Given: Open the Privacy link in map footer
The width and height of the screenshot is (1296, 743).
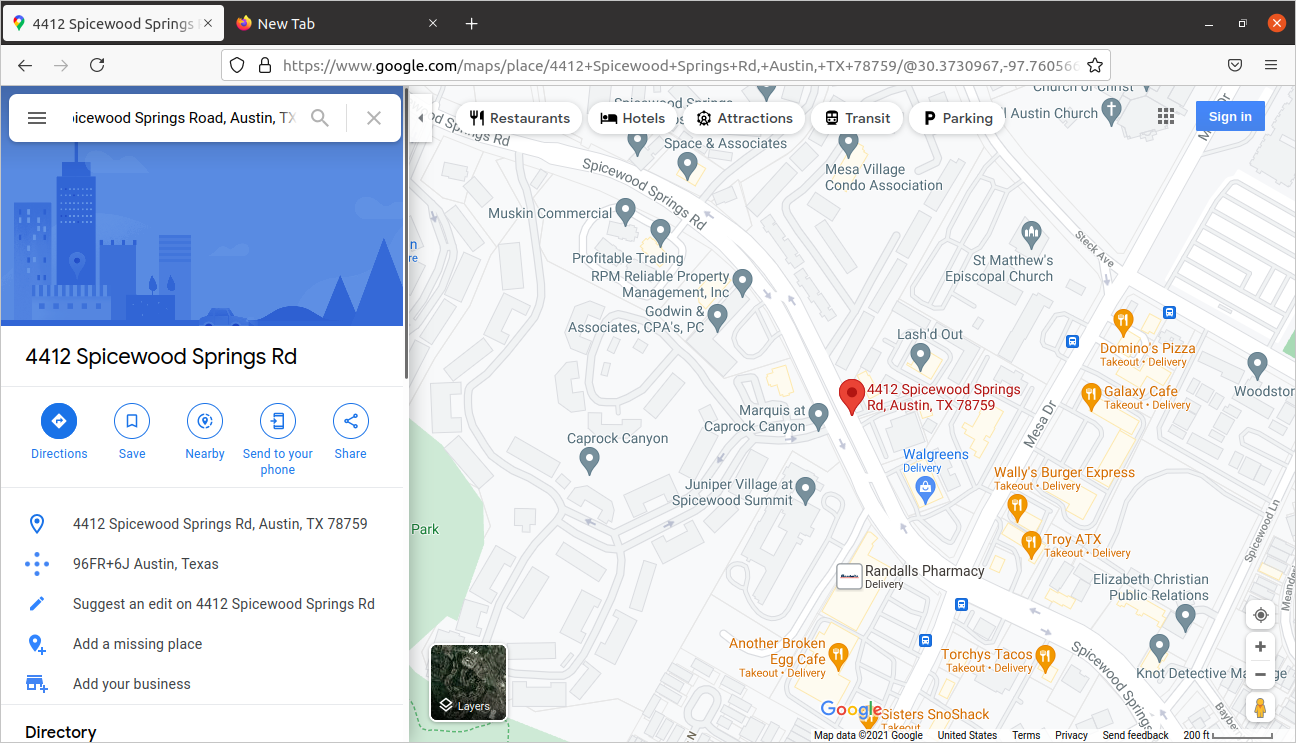Looking at the screenshot, I should 1071,735.
